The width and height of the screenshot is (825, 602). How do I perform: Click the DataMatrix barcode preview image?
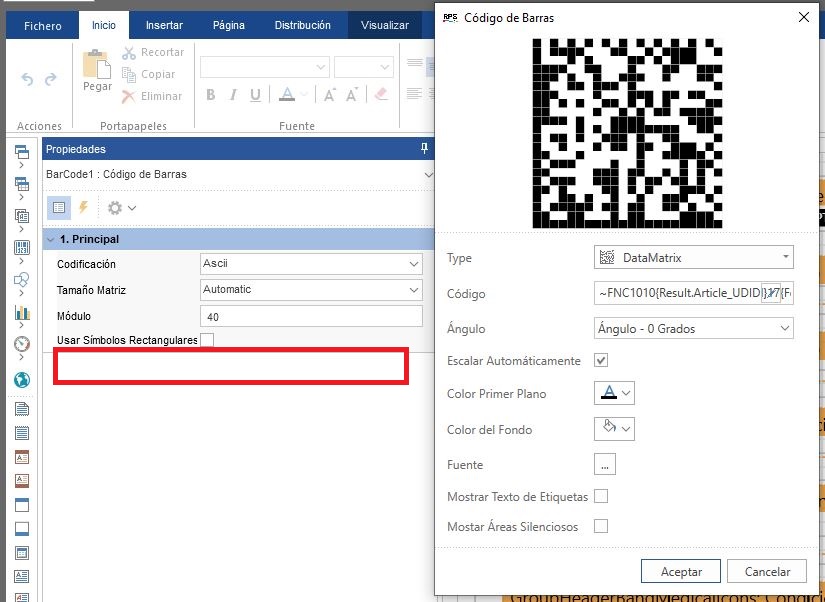(x=627, y=133)
